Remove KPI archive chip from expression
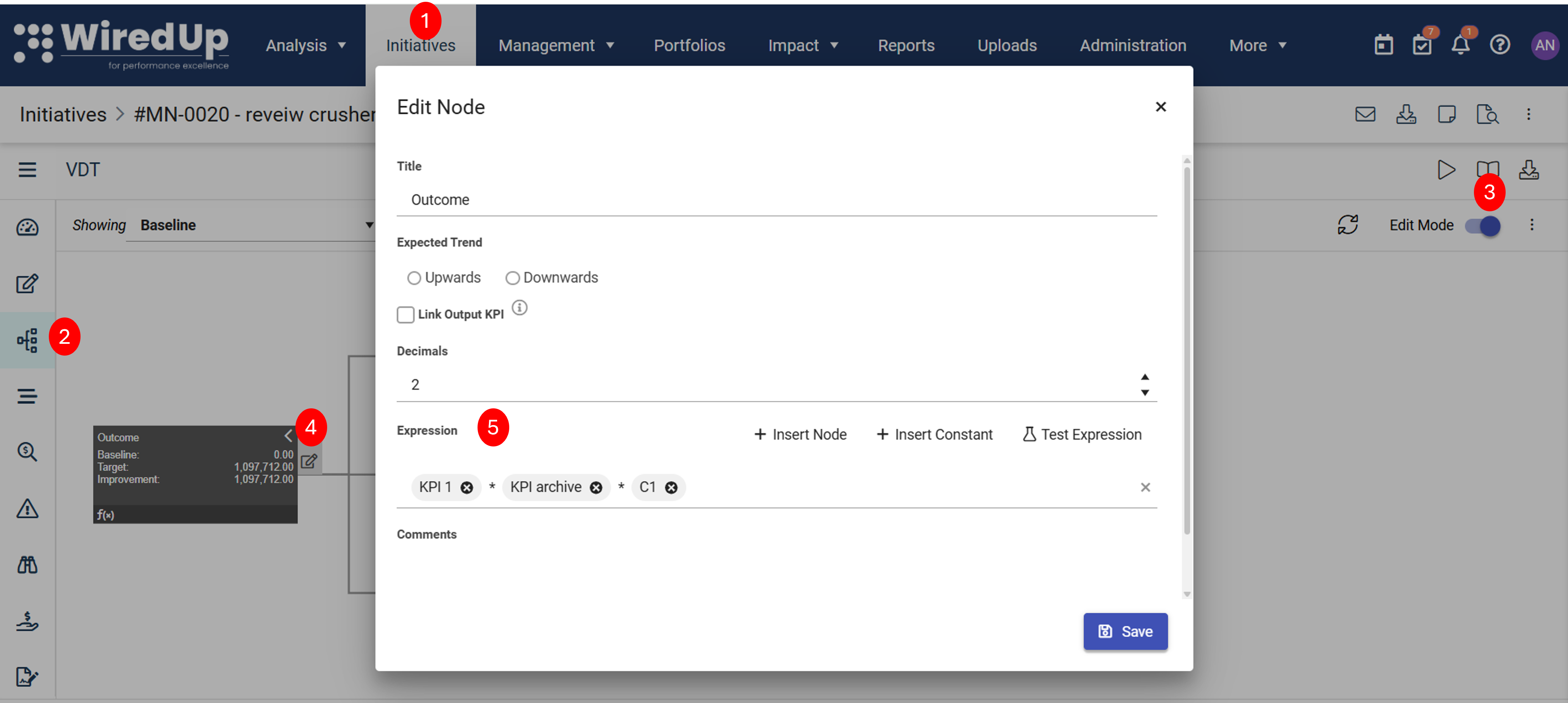 [596, 487]
